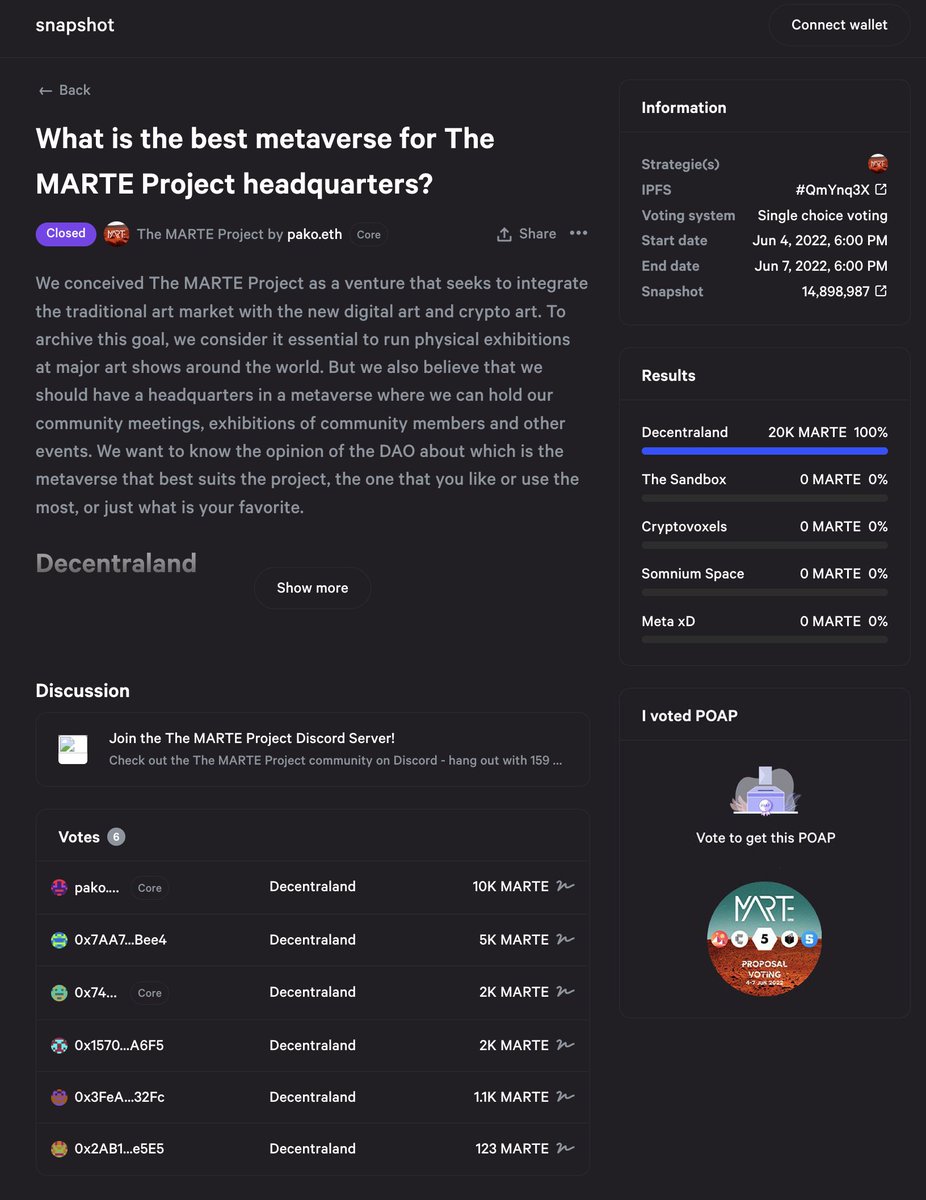Click the Closed status badge
The width and height of the screenshot is (926, 1200).
66,233
